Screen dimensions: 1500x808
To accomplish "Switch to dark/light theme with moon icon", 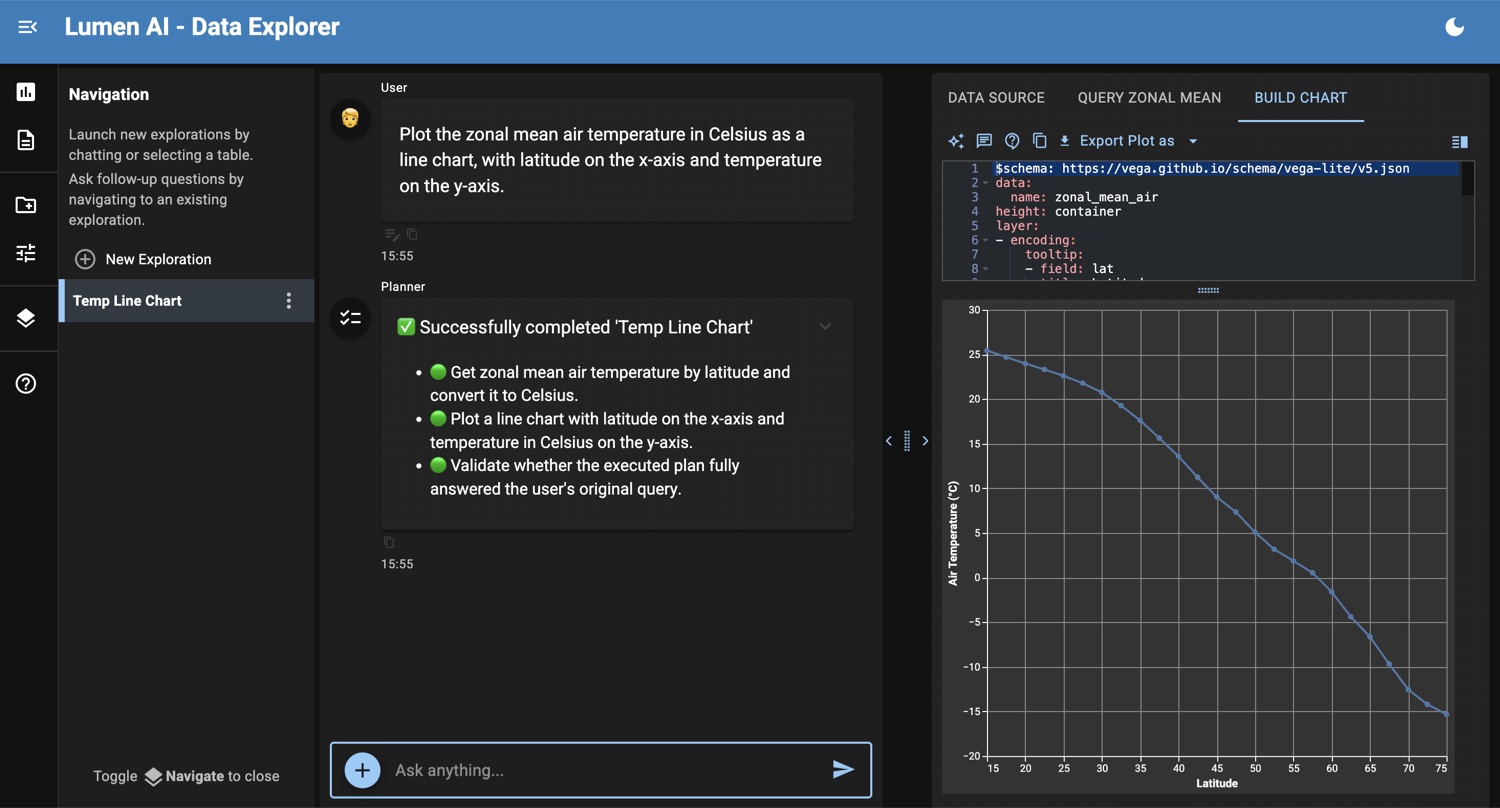I will click(x=1455, y=27).
